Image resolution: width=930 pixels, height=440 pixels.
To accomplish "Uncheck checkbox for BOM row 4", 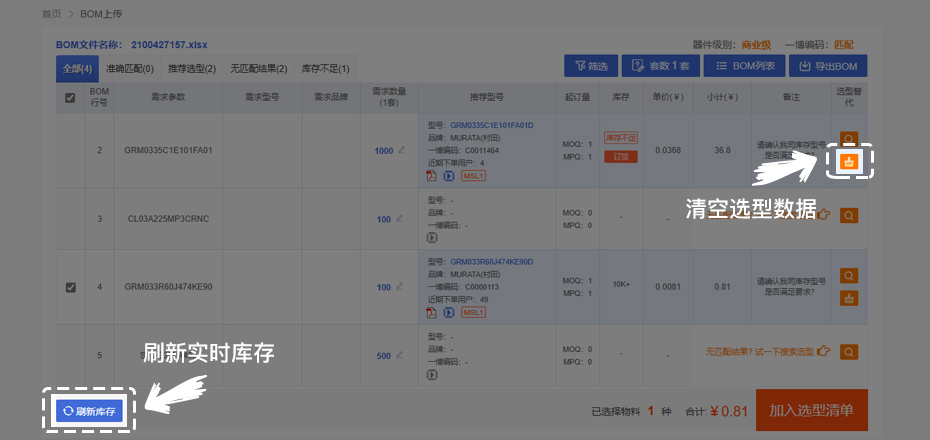I will (x=70, y=287).
